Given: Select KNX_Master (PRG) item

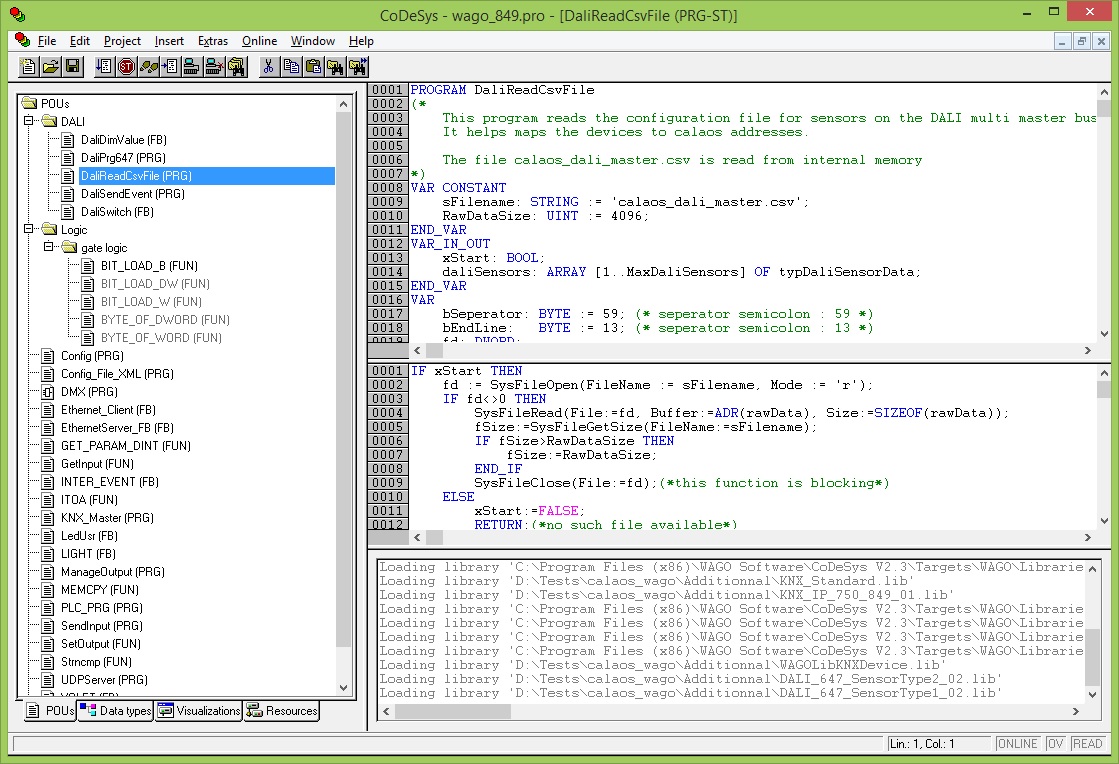Looking at the screenshot, I should [107, 518].
